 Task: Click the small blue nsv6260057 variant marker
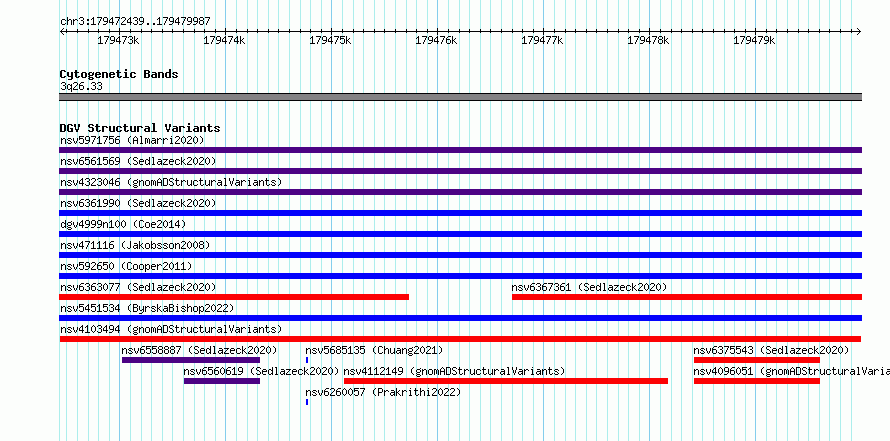(307, 402)
